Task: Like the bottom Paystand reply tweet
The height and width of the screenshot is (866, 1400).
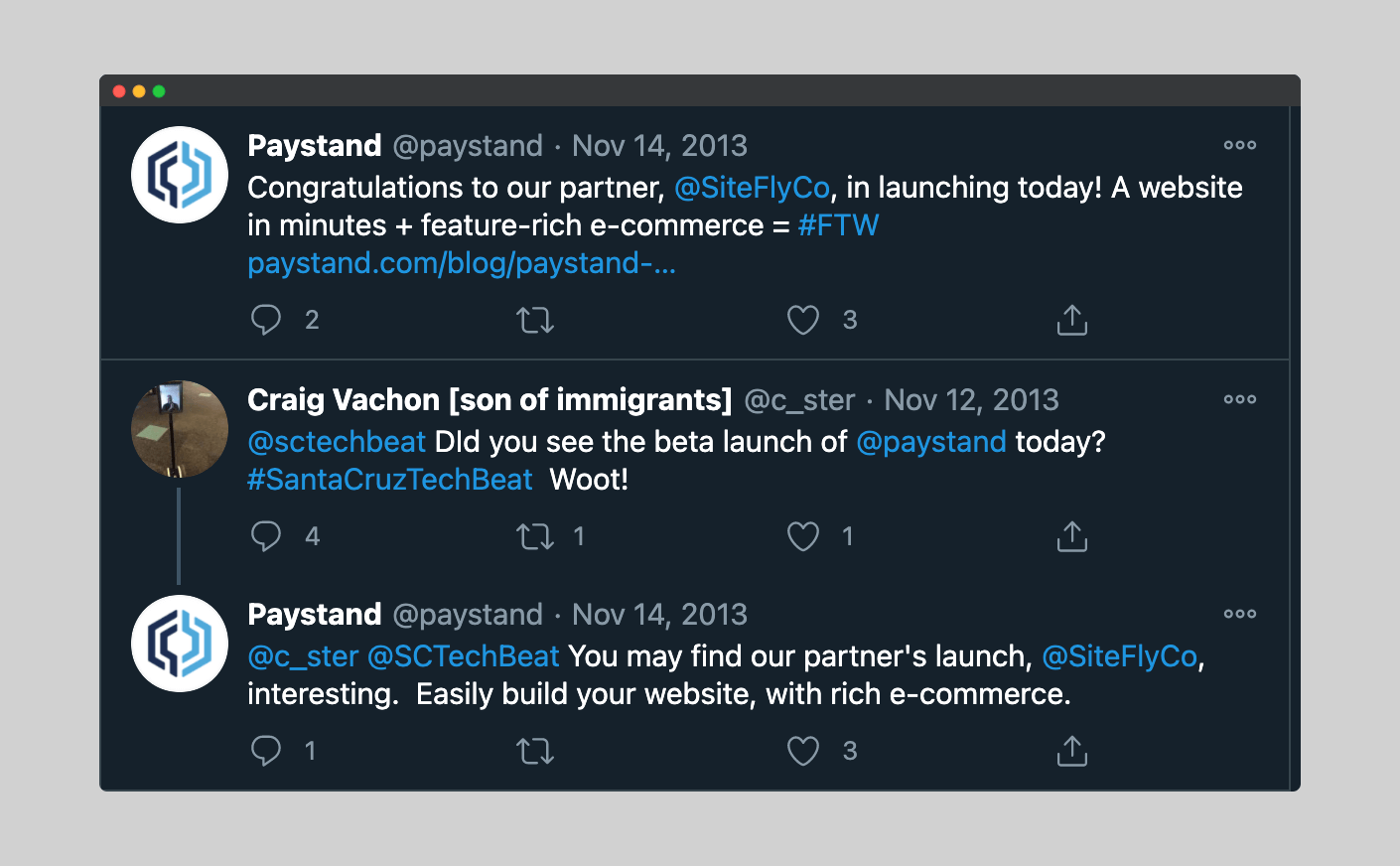Action: (803, 751)
